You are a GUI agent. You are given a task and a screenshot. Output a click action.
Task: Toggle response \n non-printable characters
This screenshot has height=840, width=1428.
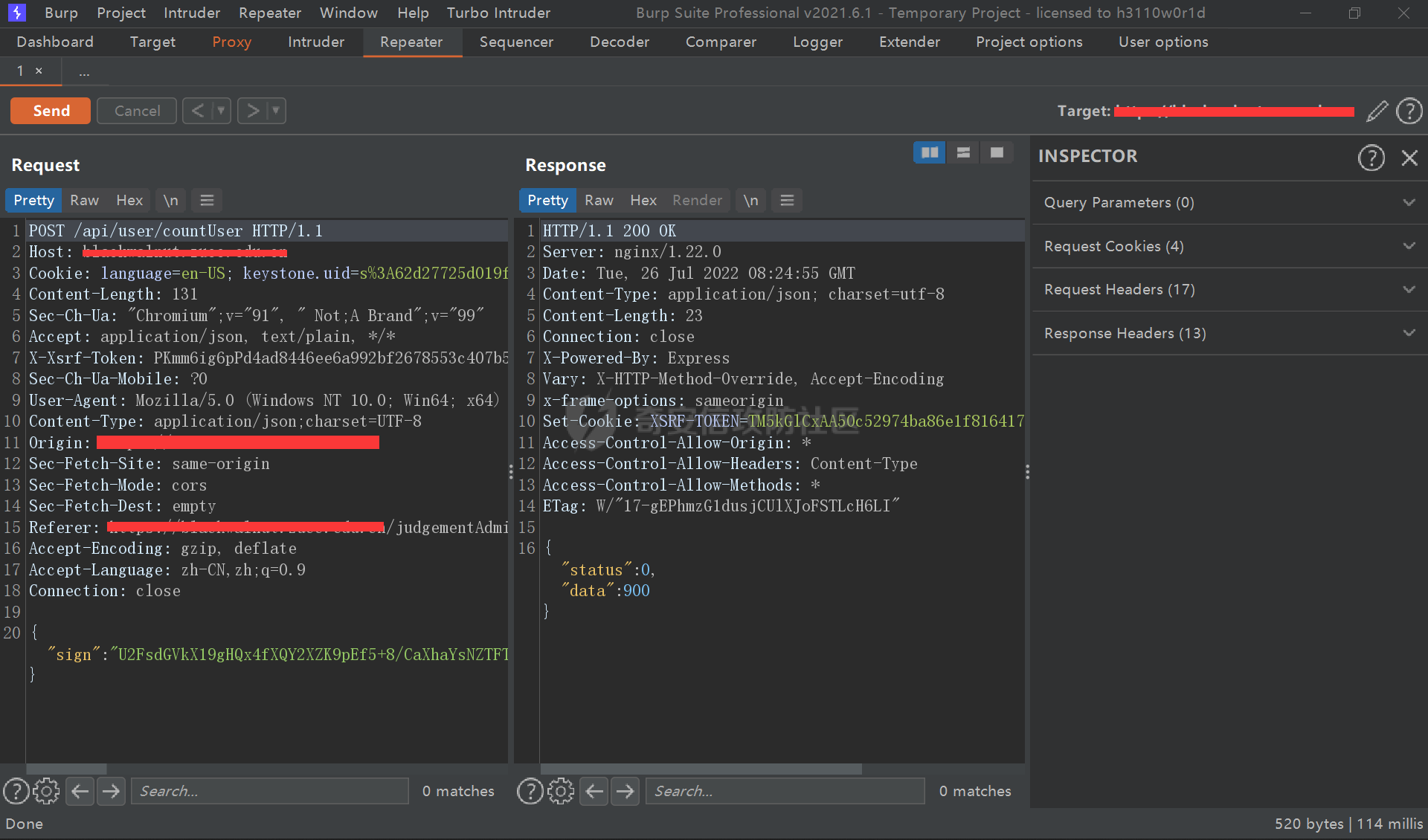(x=751, y=200)
